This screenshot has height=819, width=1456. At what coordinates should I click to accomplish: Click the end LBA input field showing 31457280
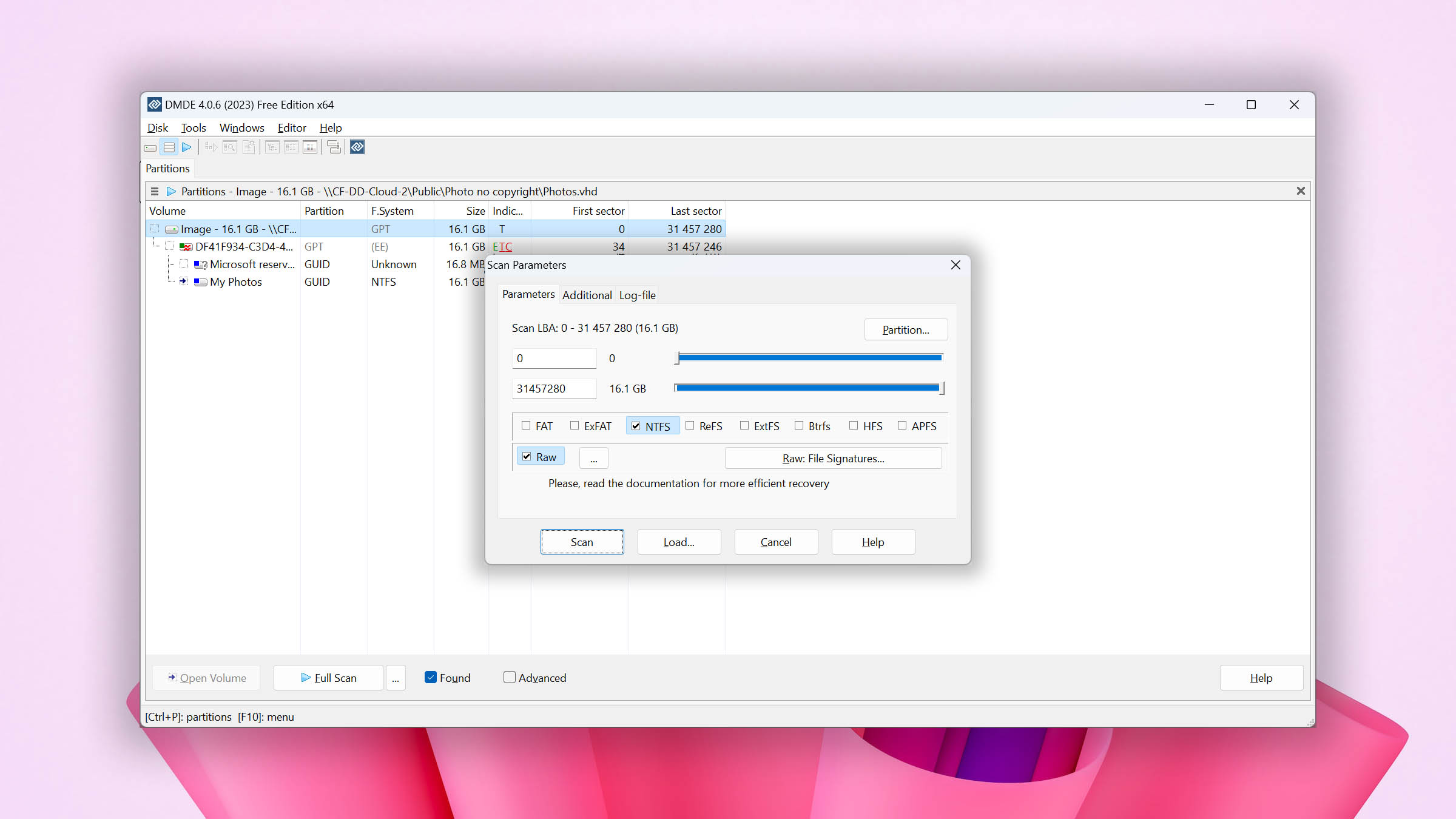(554, 389)
